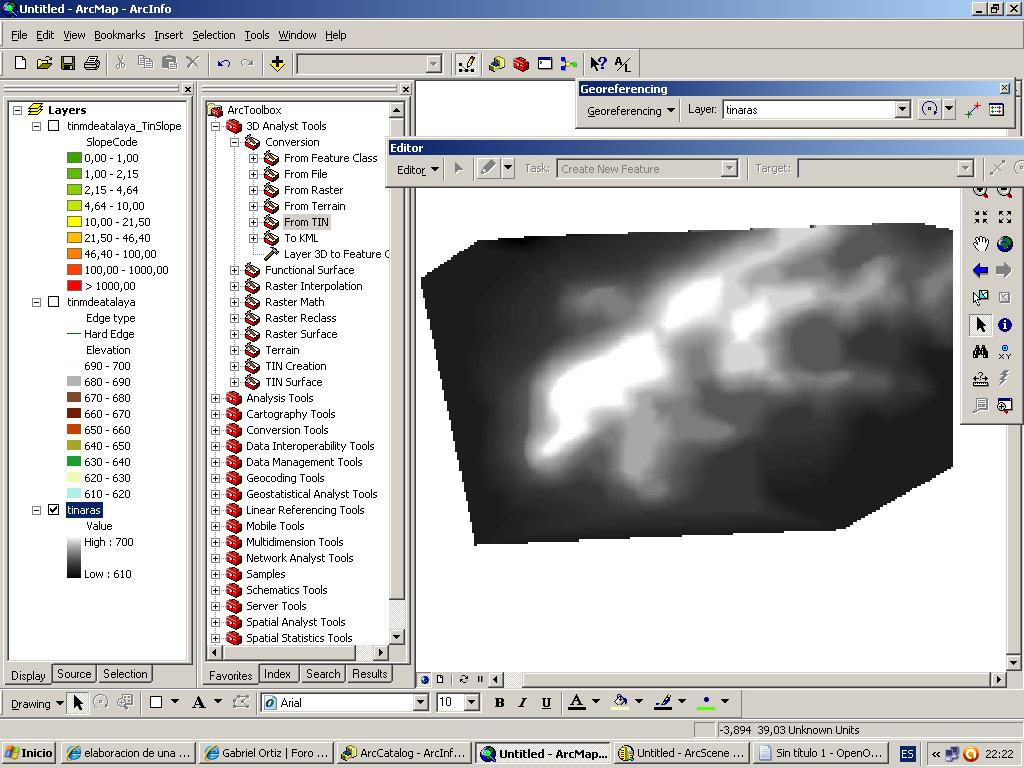
Task: Open the Measure tool
Action: point(980,378)
